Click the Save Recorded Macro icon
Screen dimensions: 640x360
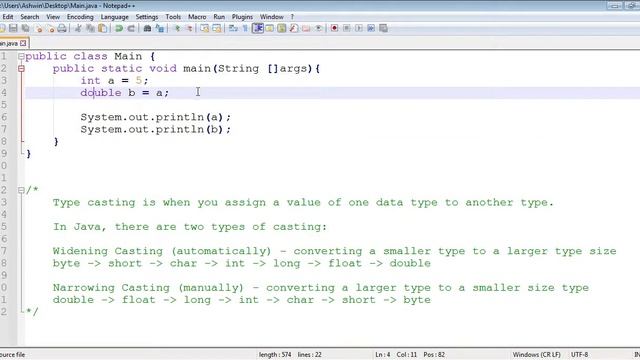click(x=383, y=28)
